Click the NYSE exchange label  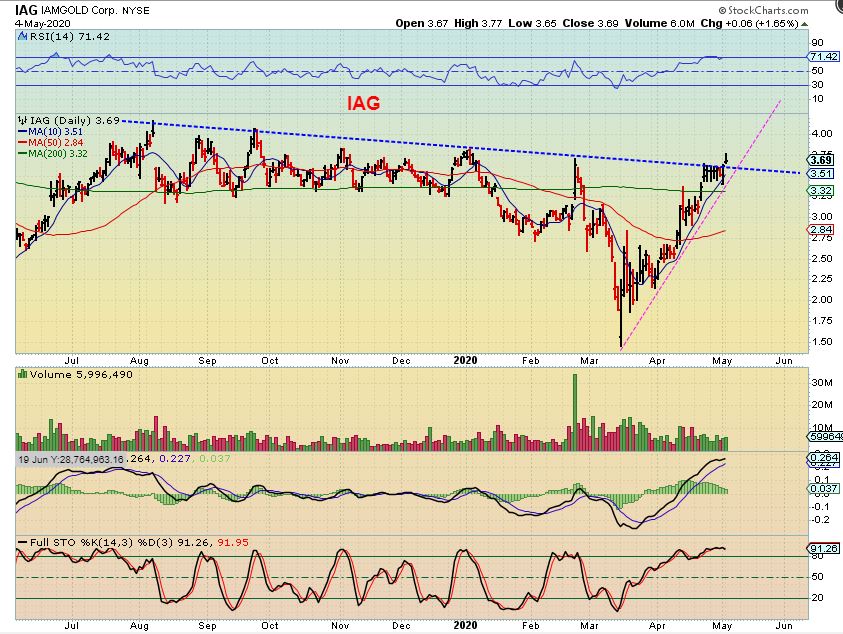[135, 10]
